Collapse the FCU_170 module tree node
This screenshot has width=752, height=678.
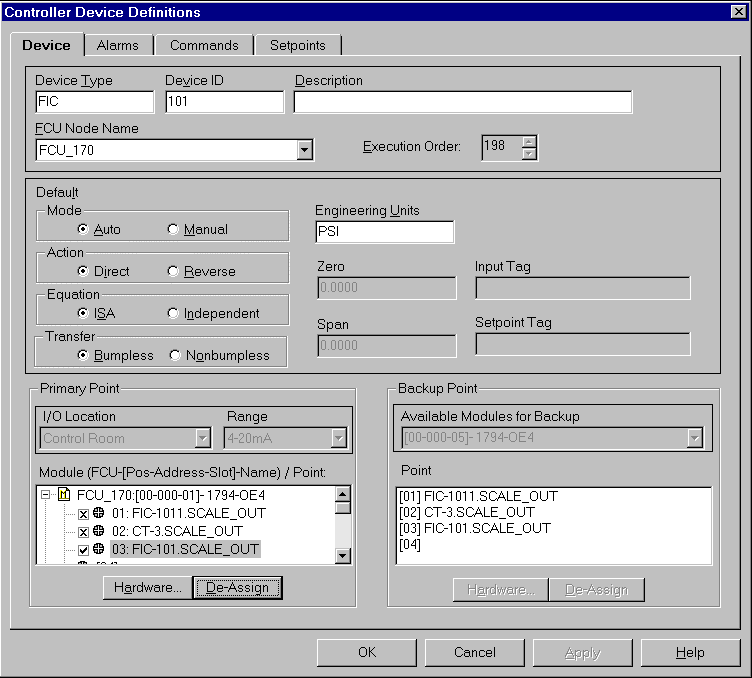click(x=46, y=495)
